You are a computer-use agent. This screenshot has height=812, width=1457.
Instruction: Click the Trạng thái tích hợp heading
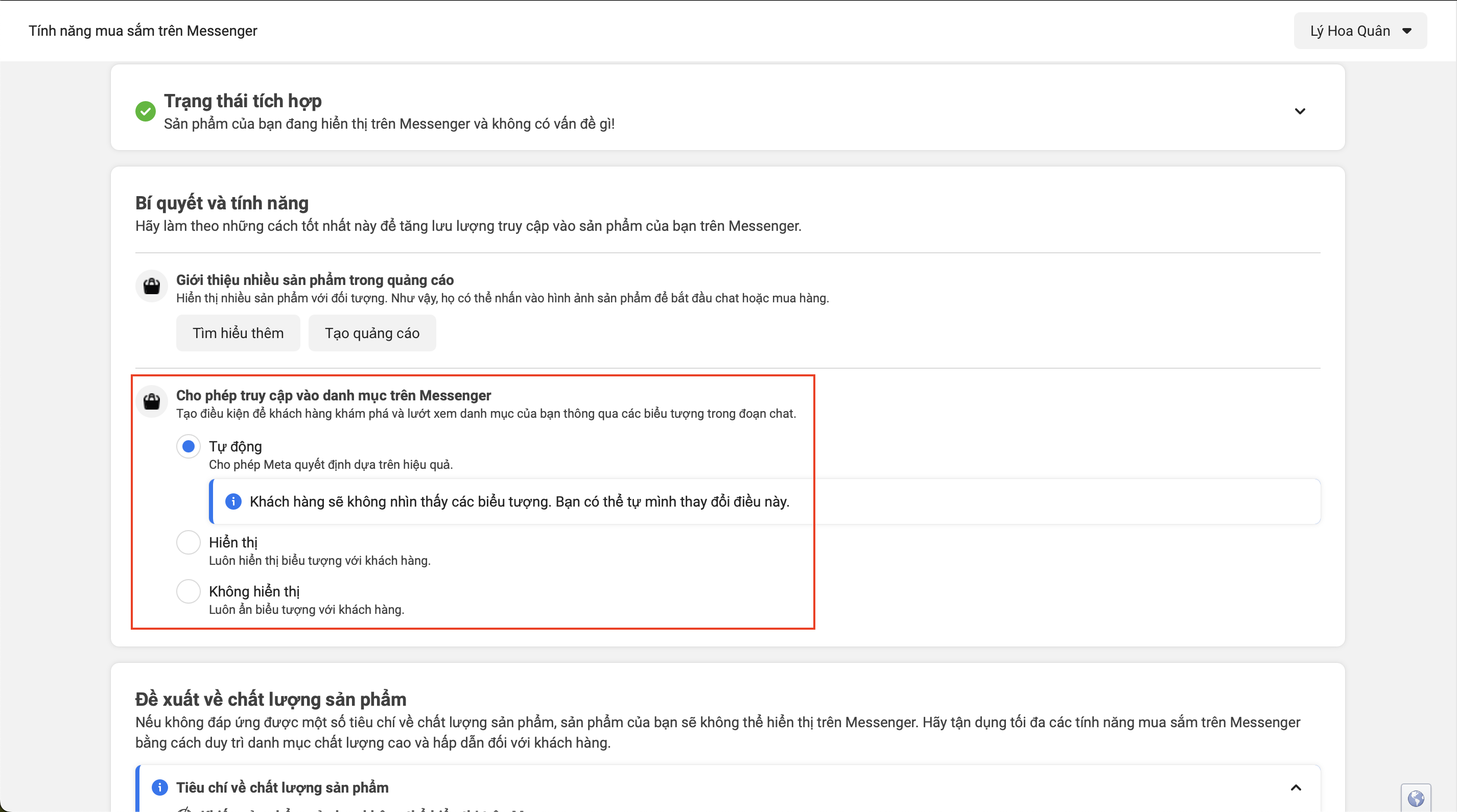click(x=243, y=101)
